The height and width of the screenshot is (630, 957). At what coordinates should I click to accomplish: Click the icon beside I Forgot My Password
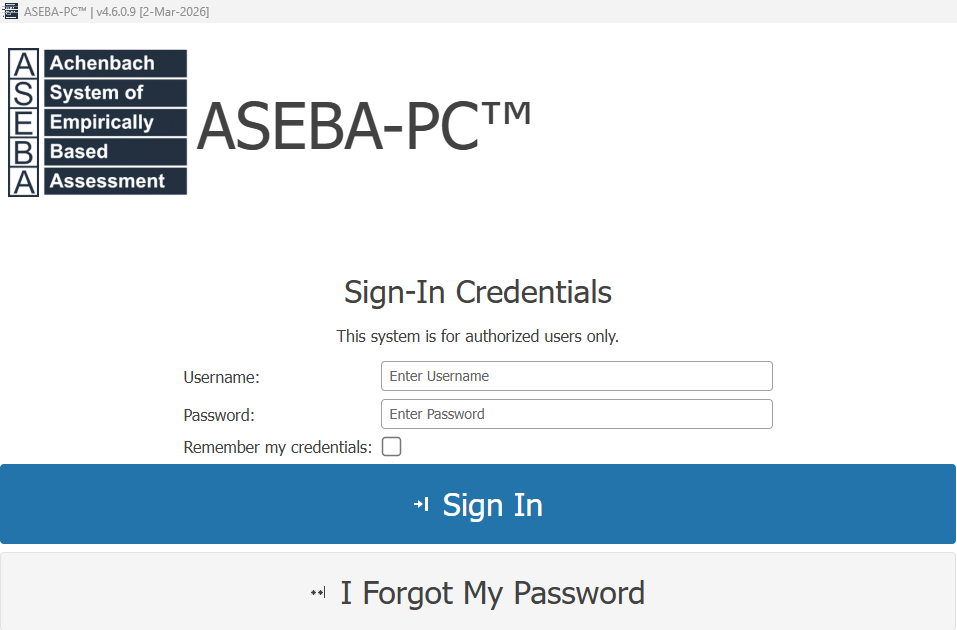pyautogui.click(x=318, y=593)
